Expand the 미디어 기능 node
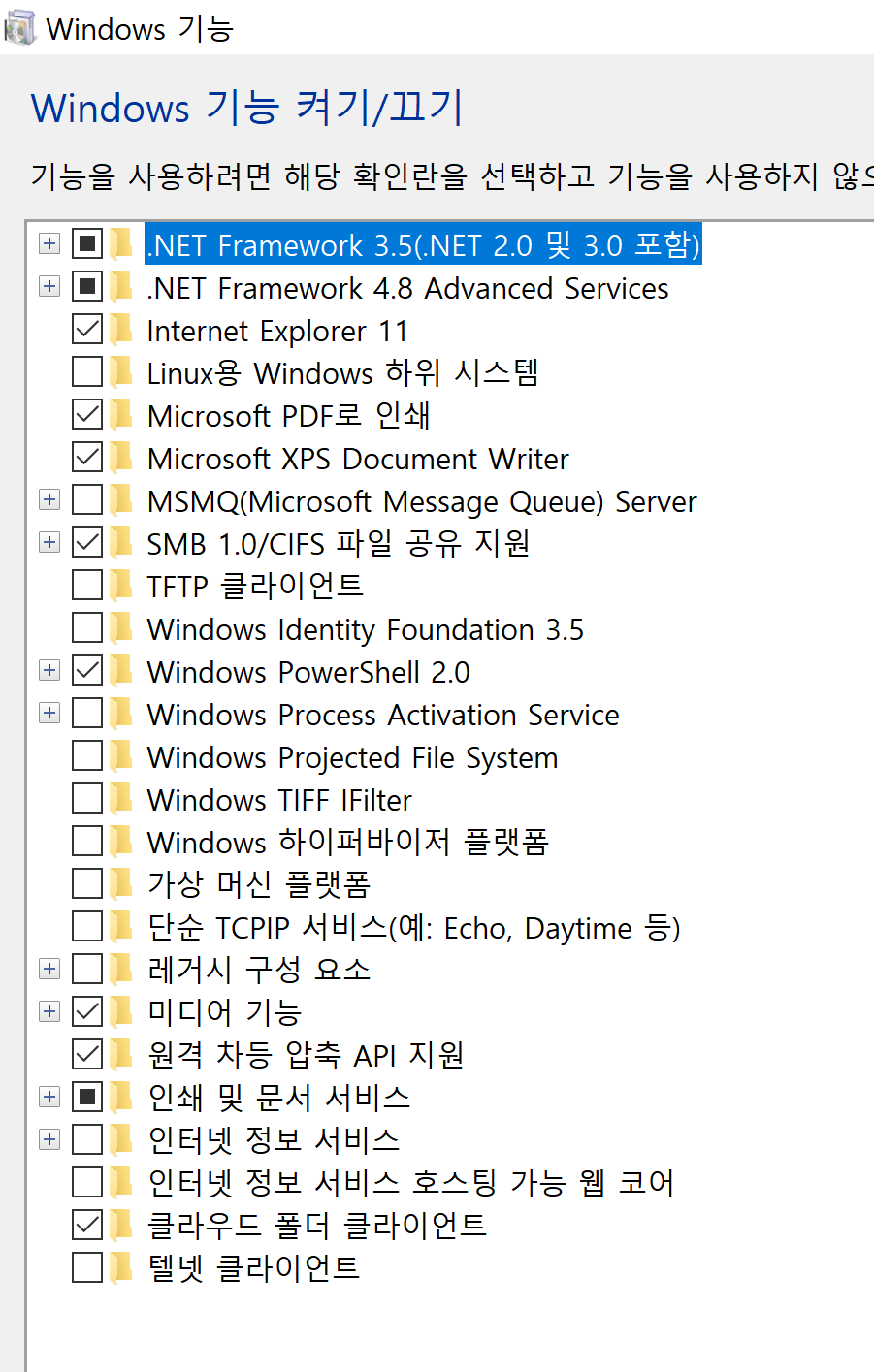Screen dimensions: 874x1372 click(x=49, y=1011)
